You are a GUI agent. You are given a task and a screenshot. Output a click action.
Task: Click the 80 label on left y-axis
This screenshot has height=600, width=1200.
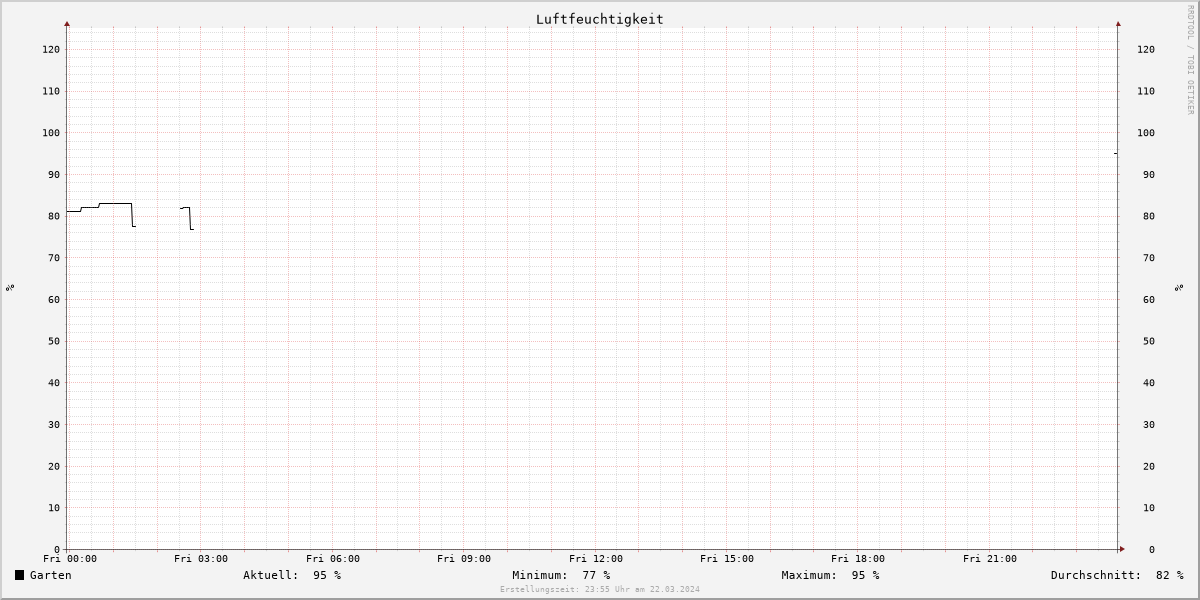tap(53, 216)
